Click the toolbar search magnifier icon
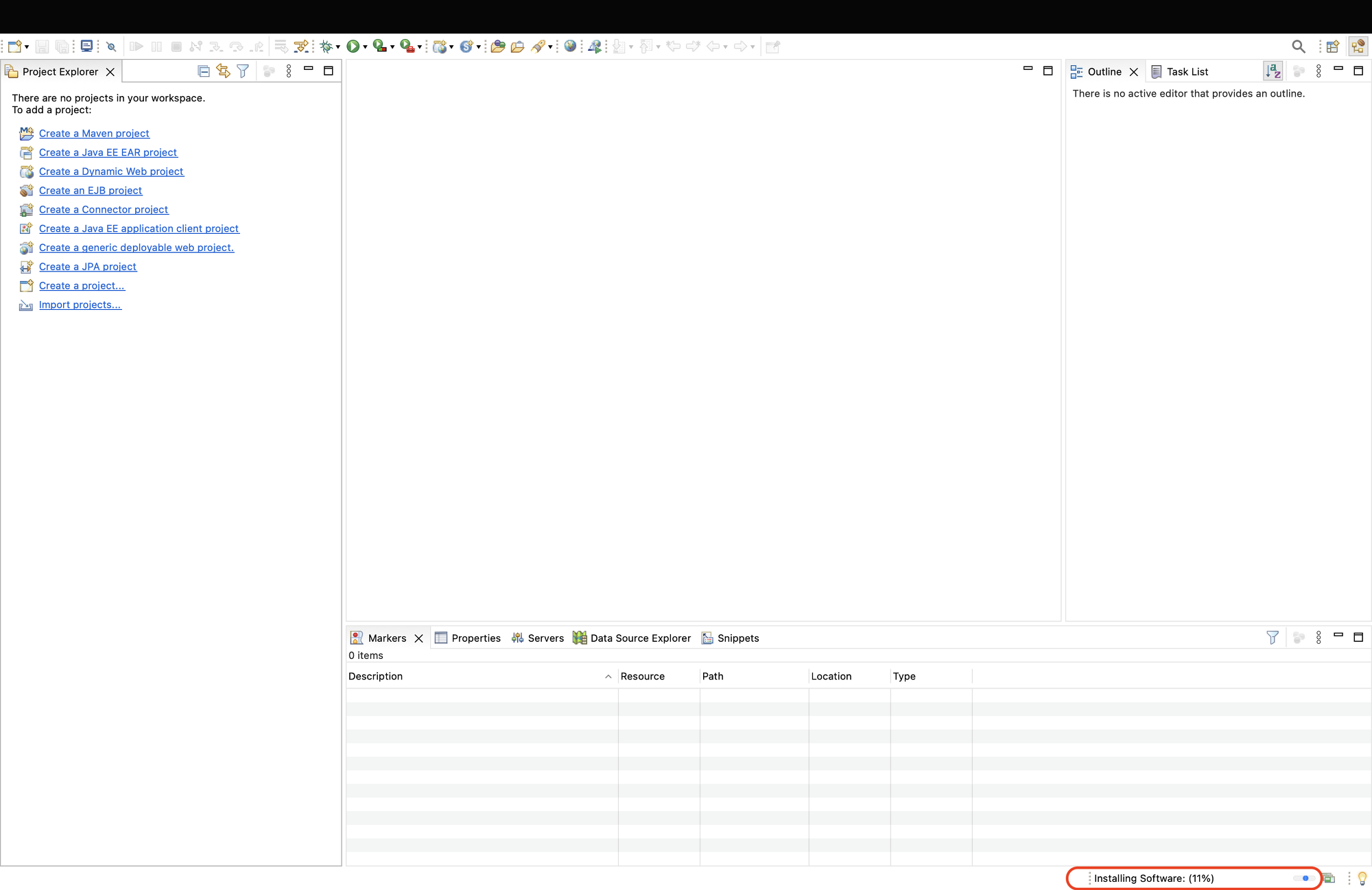The width and height of the screenshot is (1372, 890). (x=1298, y=47)
